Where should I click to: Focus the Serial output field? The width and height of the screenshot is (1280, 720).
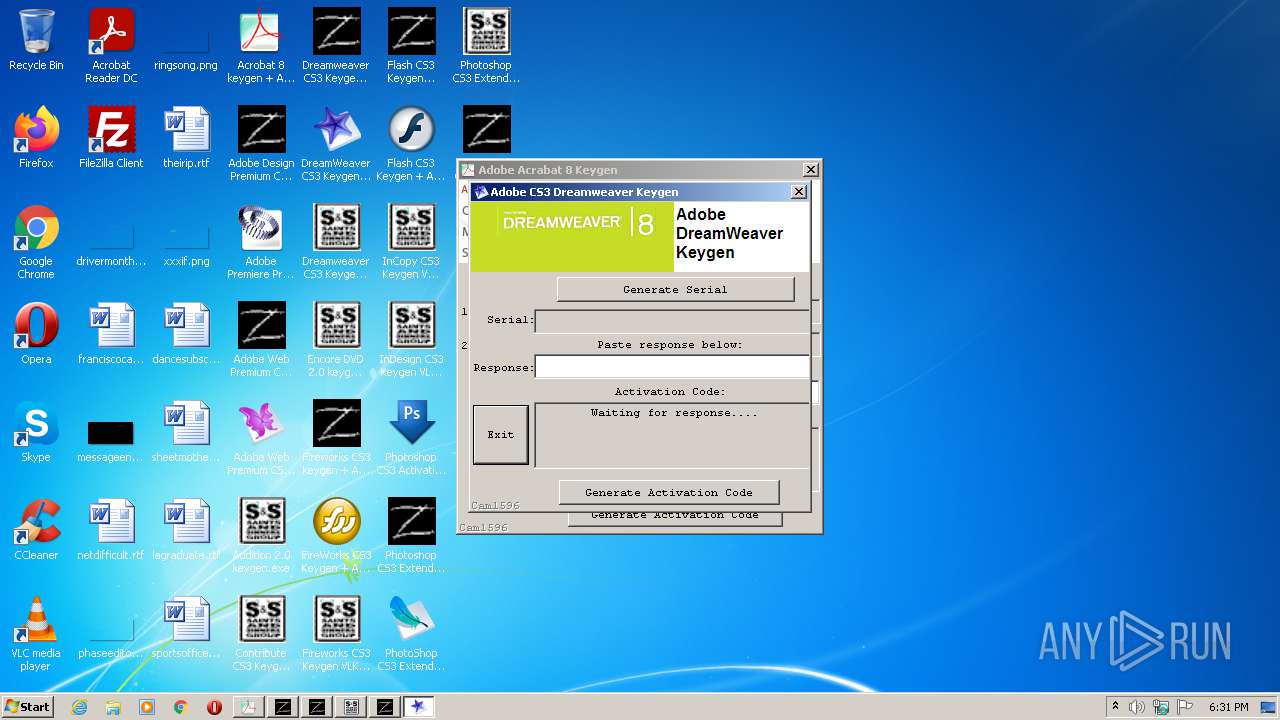[671, 320]
